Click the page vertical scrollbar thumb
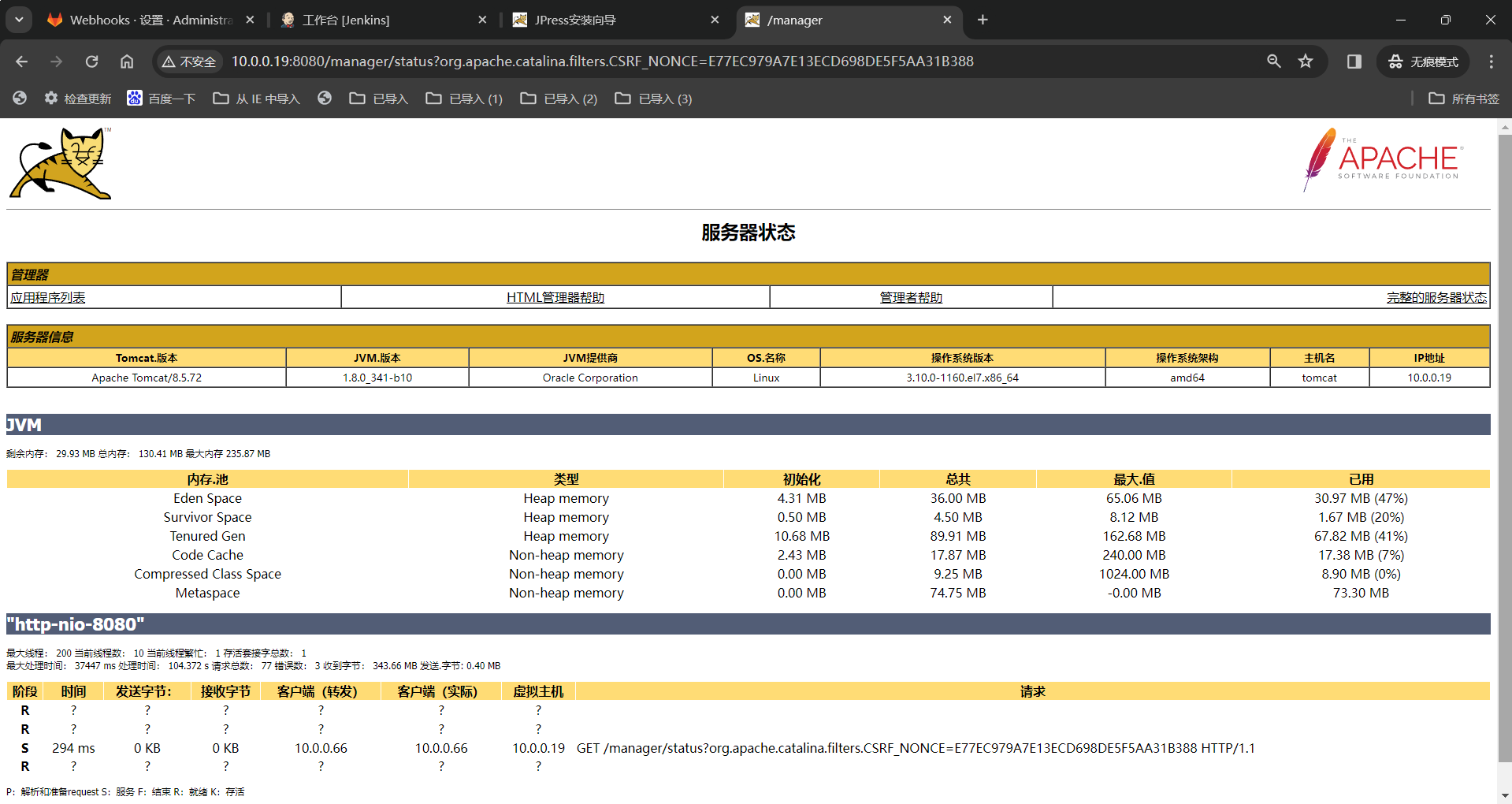The image size is (1512, 804). pyautogui.click(x=1505, y=448)
